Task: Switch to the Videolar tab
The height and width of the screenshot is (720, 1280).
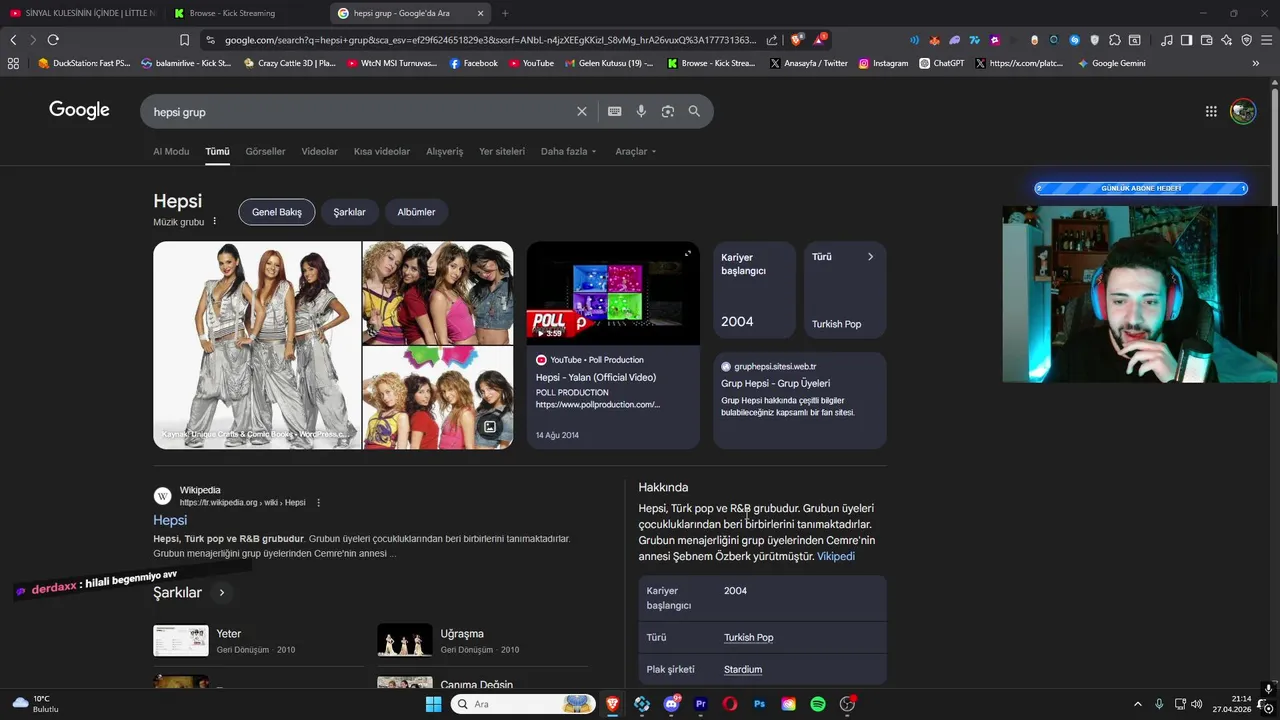Action: point(320,151)
